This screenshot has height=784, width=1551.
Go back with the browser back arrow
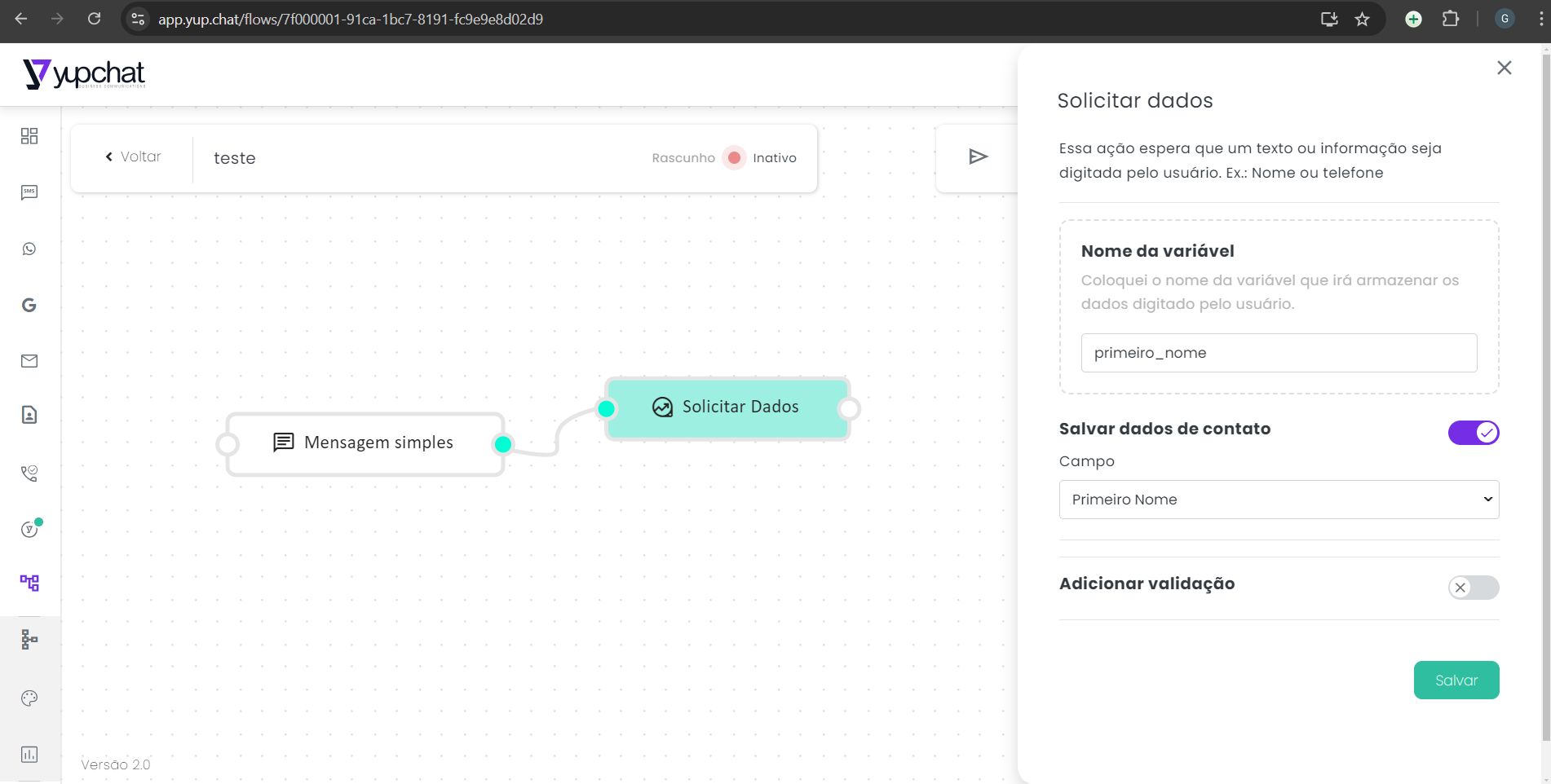click(x=21, y=19)
